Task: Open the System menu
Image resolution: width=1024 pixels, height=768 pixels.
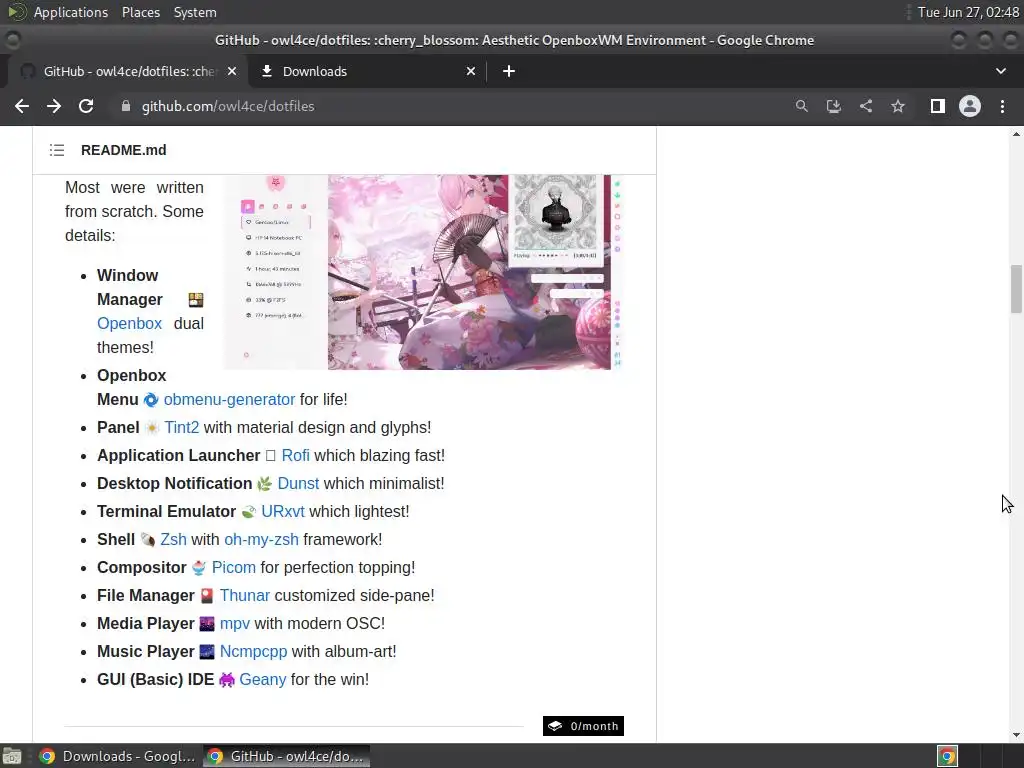Action: click(x=195, y=12)
